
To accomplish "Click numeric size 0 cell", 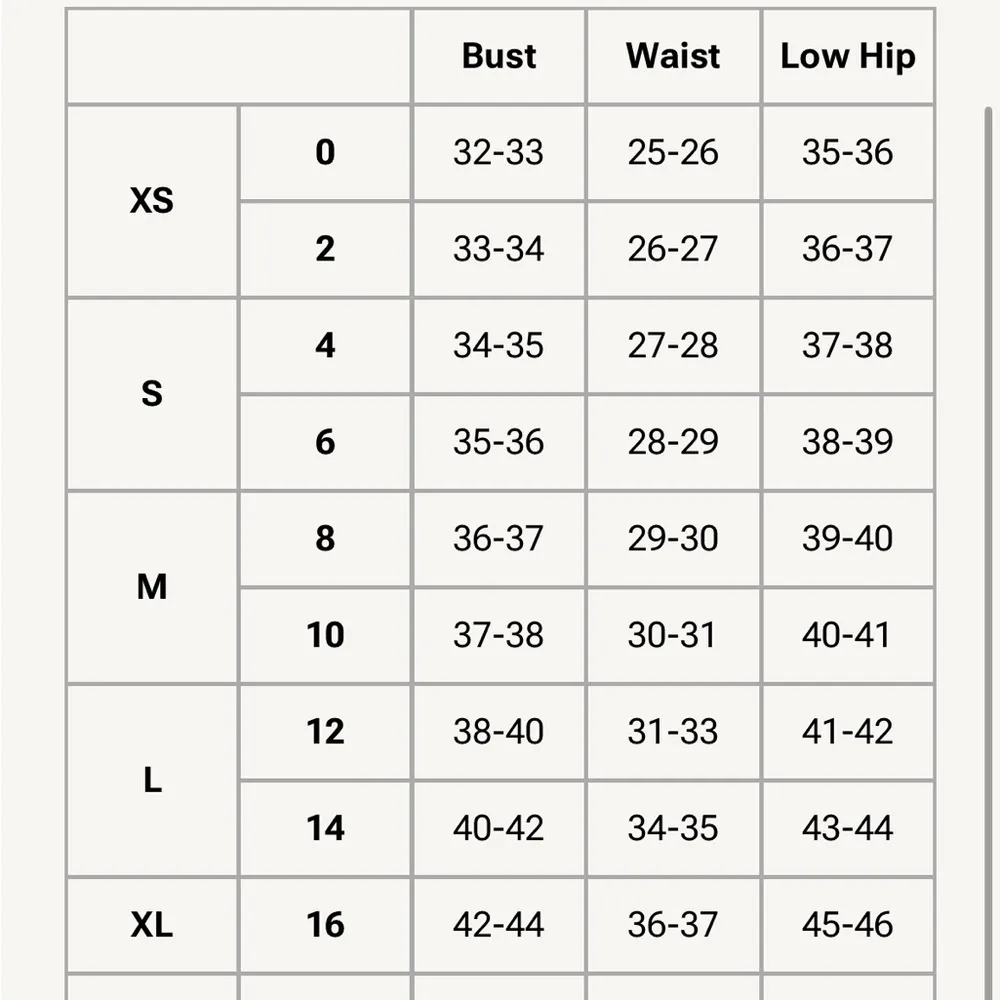I will [x=325, y=153].
